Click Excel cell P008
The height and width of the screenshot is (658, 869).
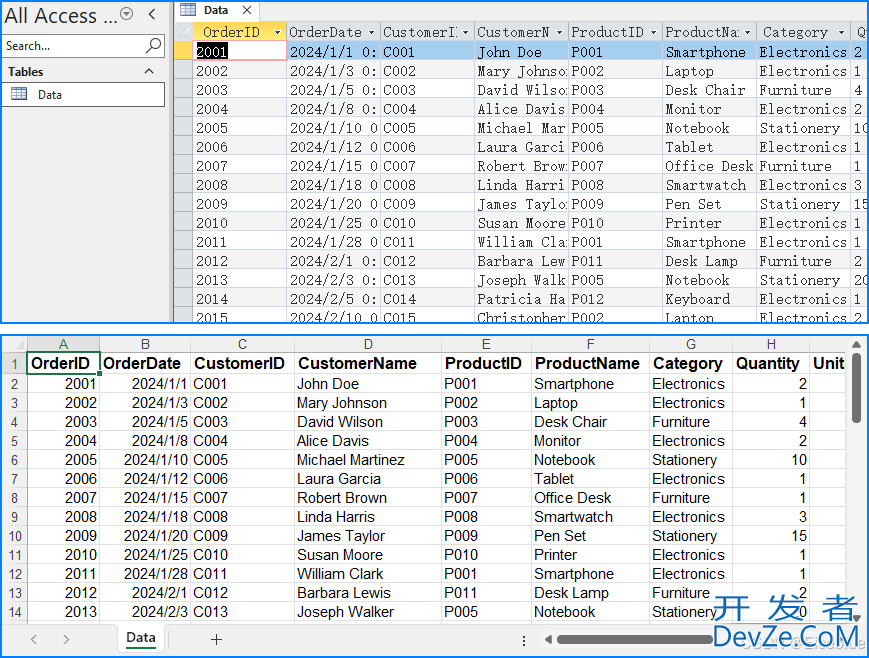tap(486, 517)
